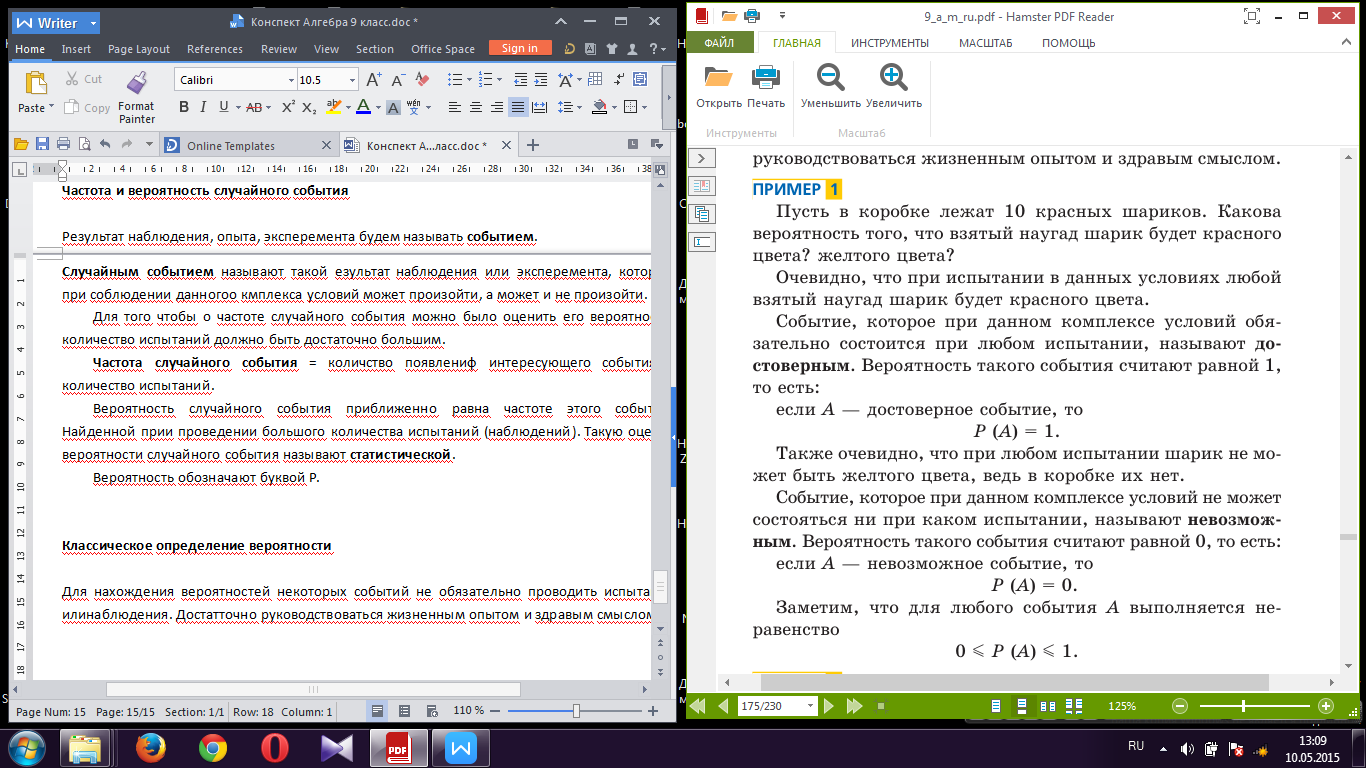1366x768 pixels.
Task: Open Google Chrome from the taskbar
Action: click(x=212, y=748)
